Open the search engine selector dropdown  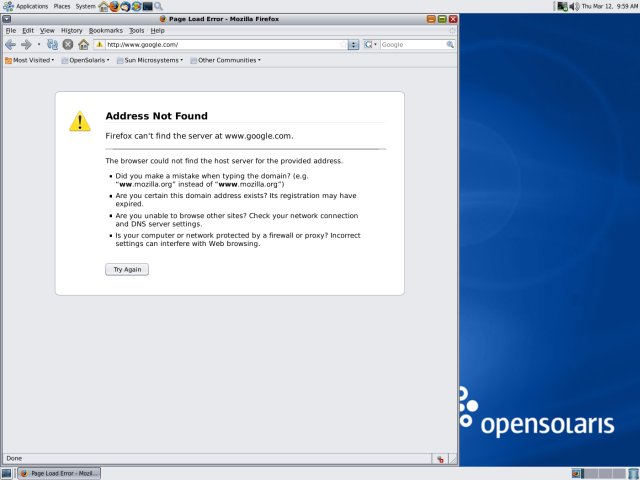(x=371, y=44)
